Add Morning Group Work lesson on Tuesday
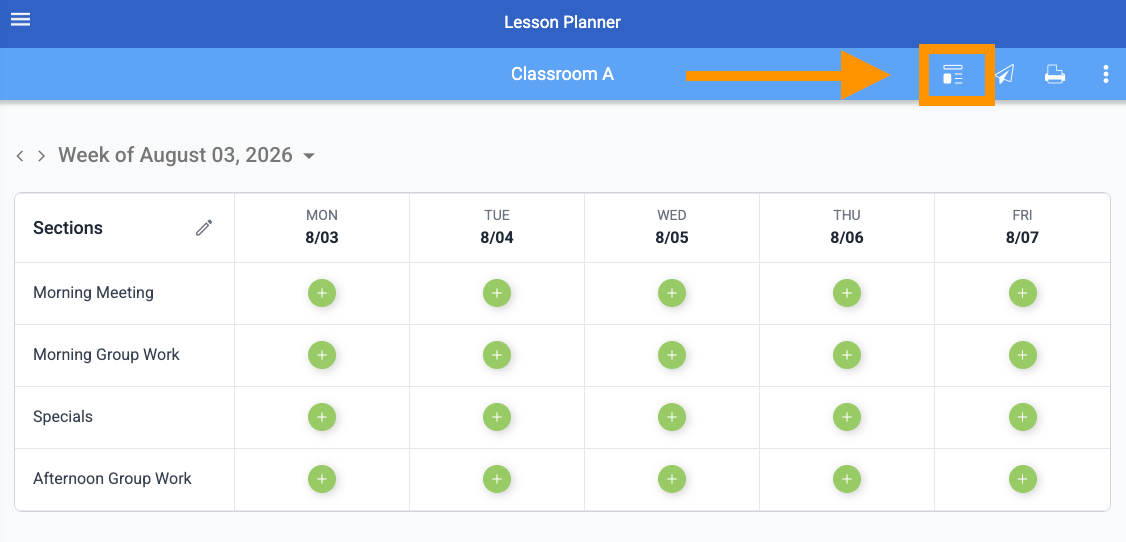This screenshot has width=1126, height=542. click(x=497, y=355)
